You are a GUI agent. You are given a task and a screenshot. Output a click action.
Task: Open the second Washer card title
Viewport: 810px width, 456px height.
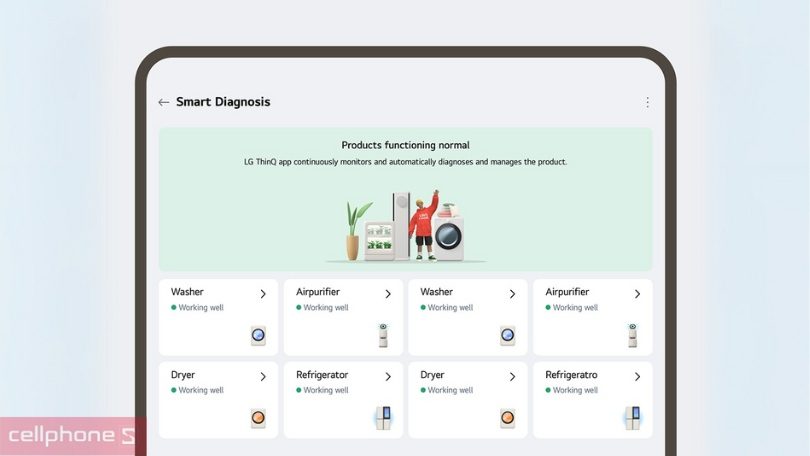coord(437,292)
